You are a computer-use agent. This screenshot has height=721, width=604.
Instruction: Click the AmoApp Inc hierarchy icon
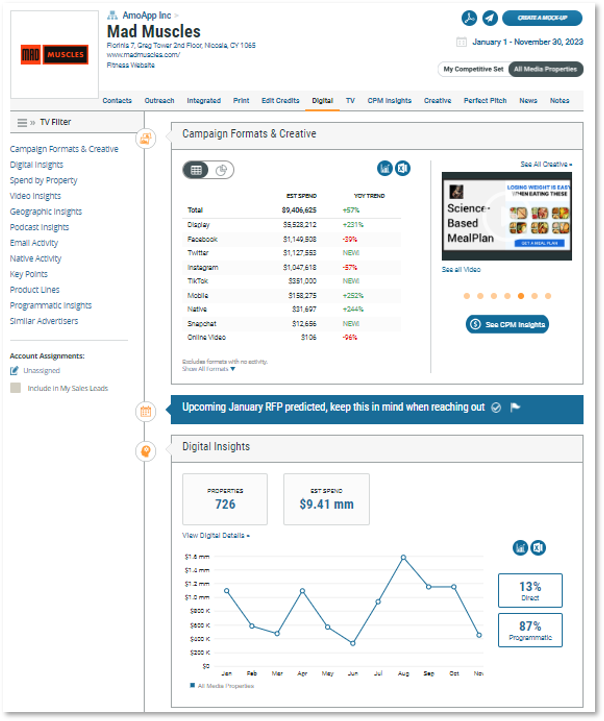[112, 16]
